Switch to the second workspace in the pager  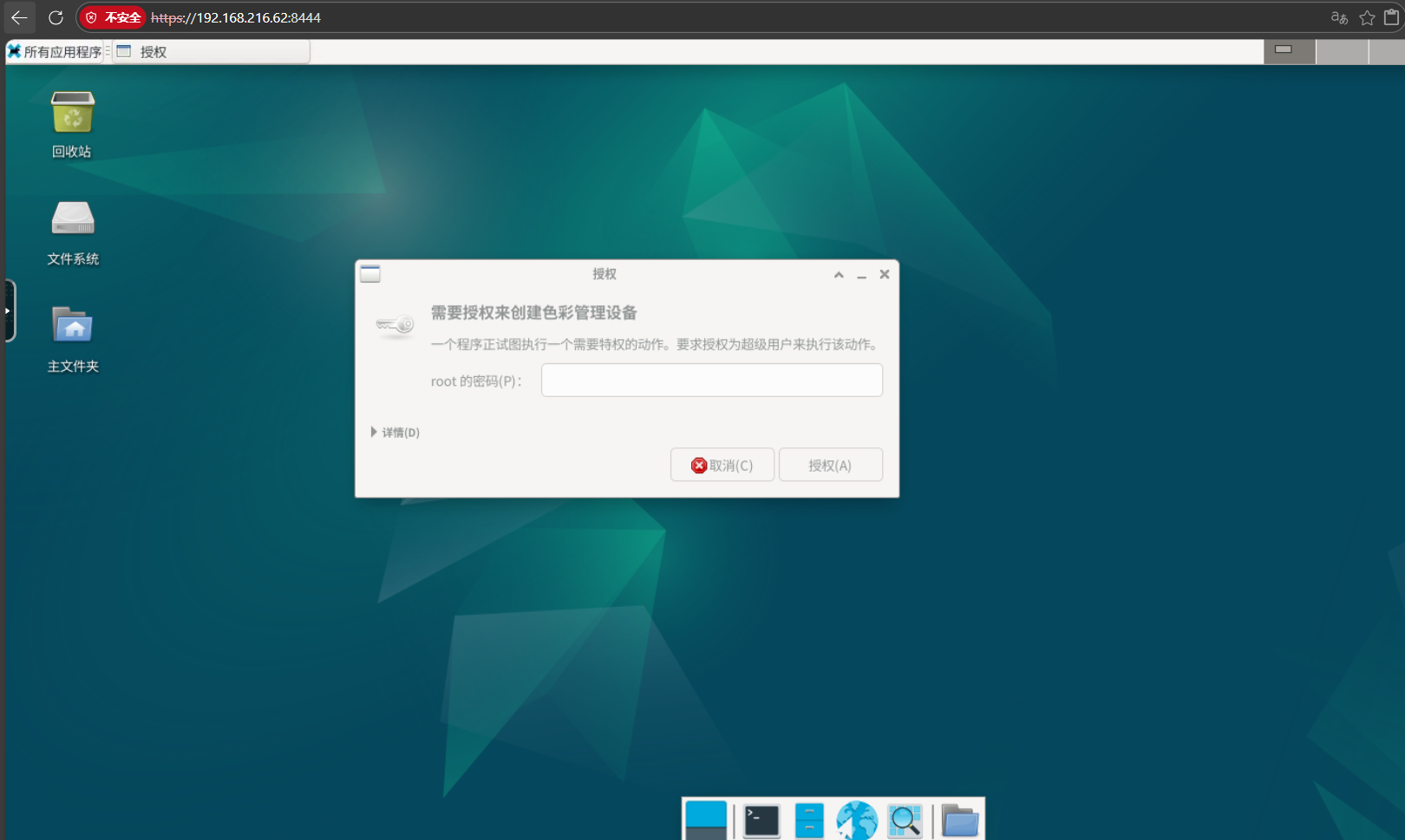click(x=1343, y=52)
